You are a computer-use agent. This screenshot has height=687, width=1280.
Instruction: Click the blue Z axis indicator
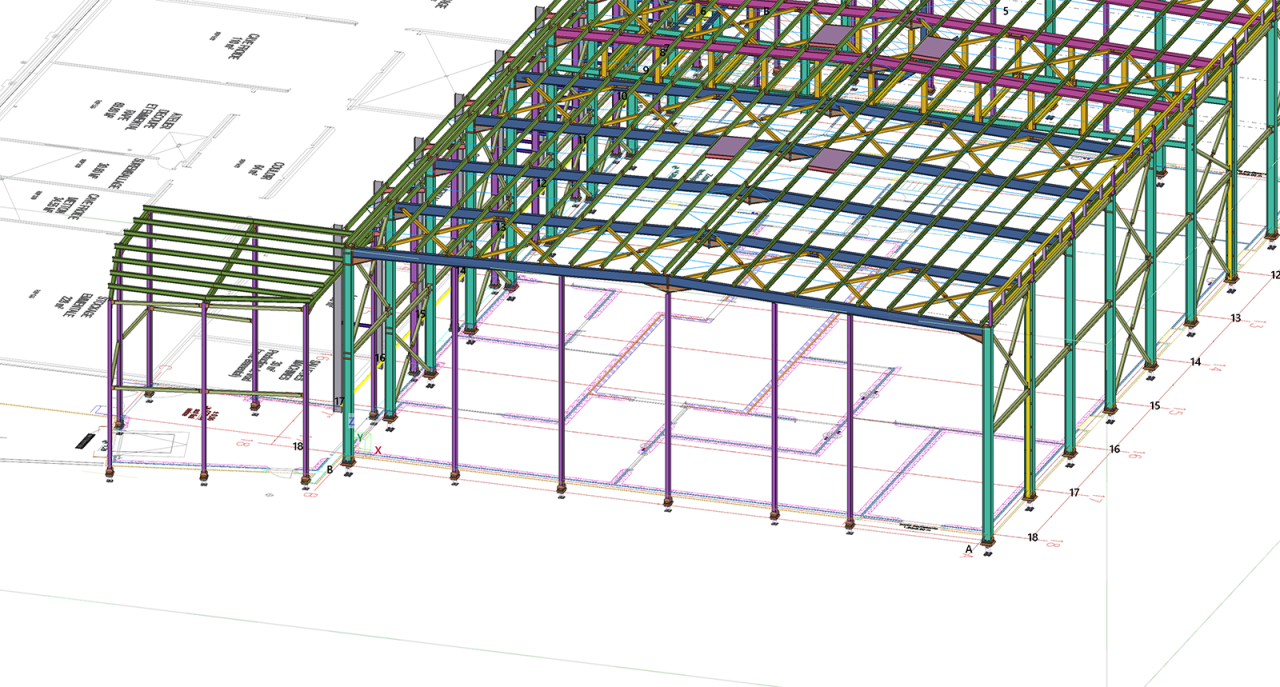tap(352, 423)
